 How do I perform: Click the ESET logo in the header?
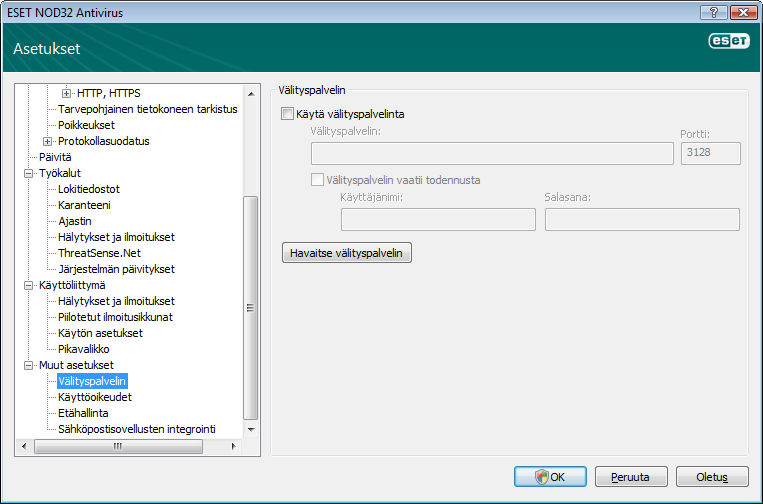pos(728,41)
